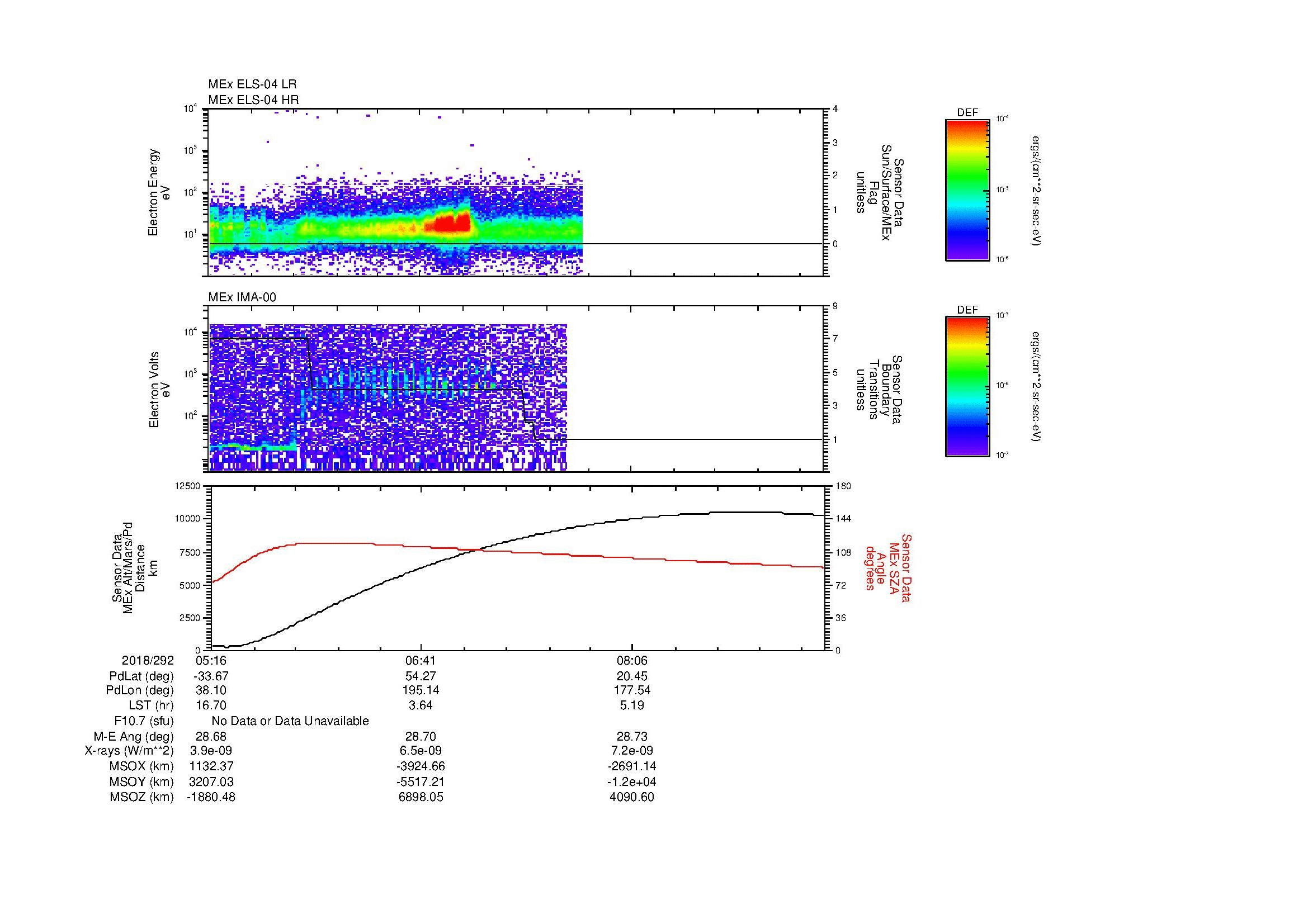The width and height of the screenshot is (1308, 924).
Task: Click PdLat value '54.27'
Action: 421,676
